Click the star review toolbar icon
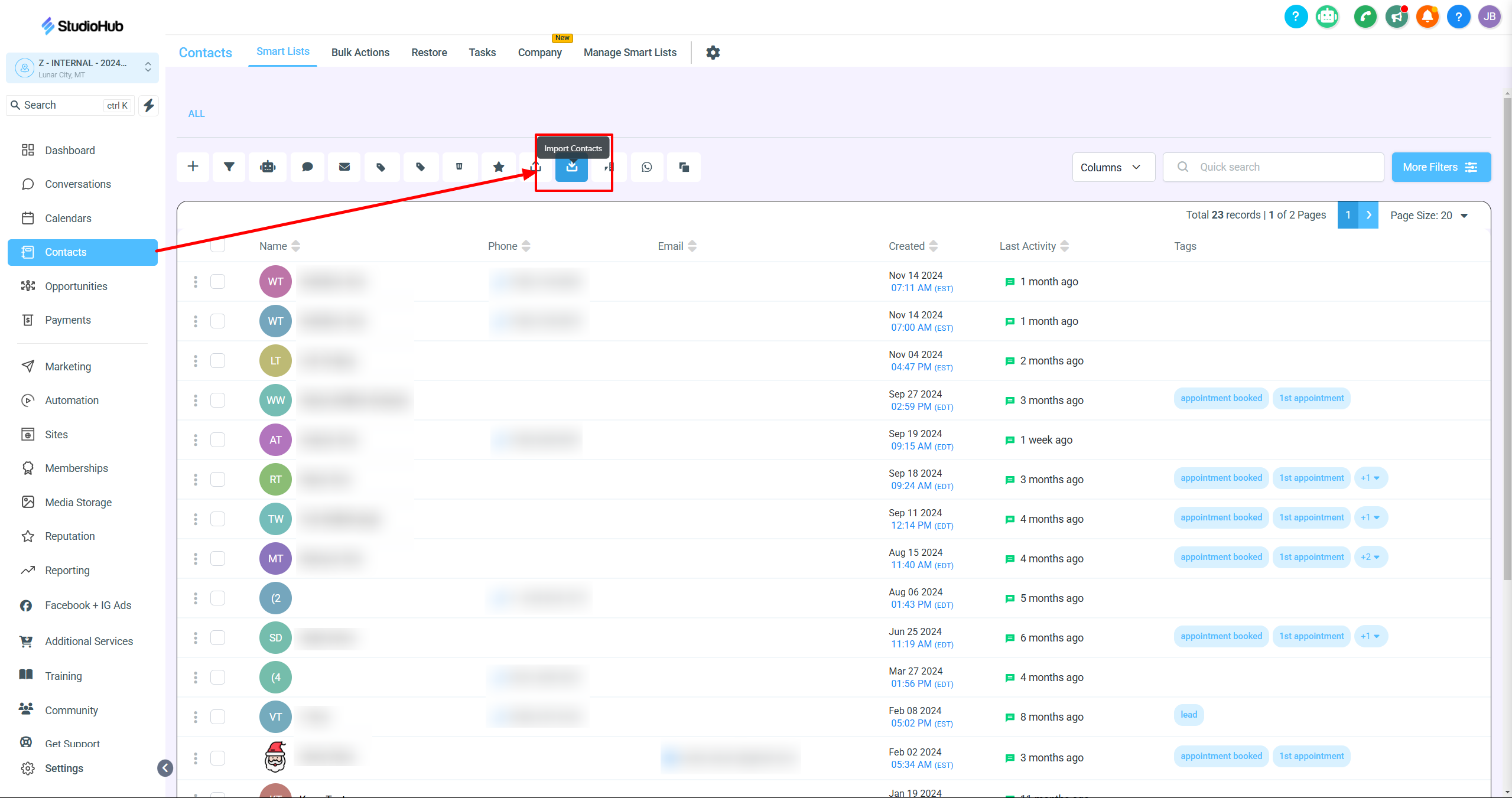This screenshot has height=798, width=1512. tap(499, 167)
